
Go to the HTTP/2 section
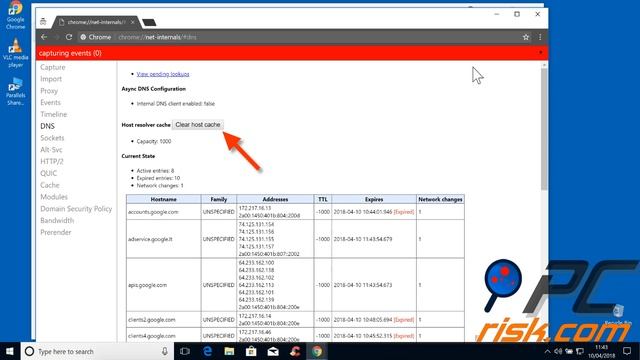pos(52,162)
